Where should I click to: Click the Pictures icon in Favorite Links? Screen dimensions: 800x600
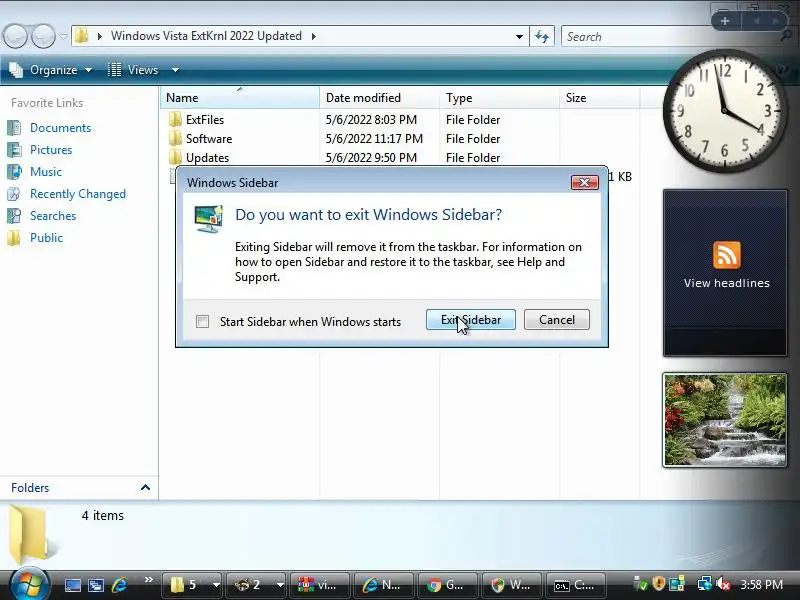click(x=14, y=149)
